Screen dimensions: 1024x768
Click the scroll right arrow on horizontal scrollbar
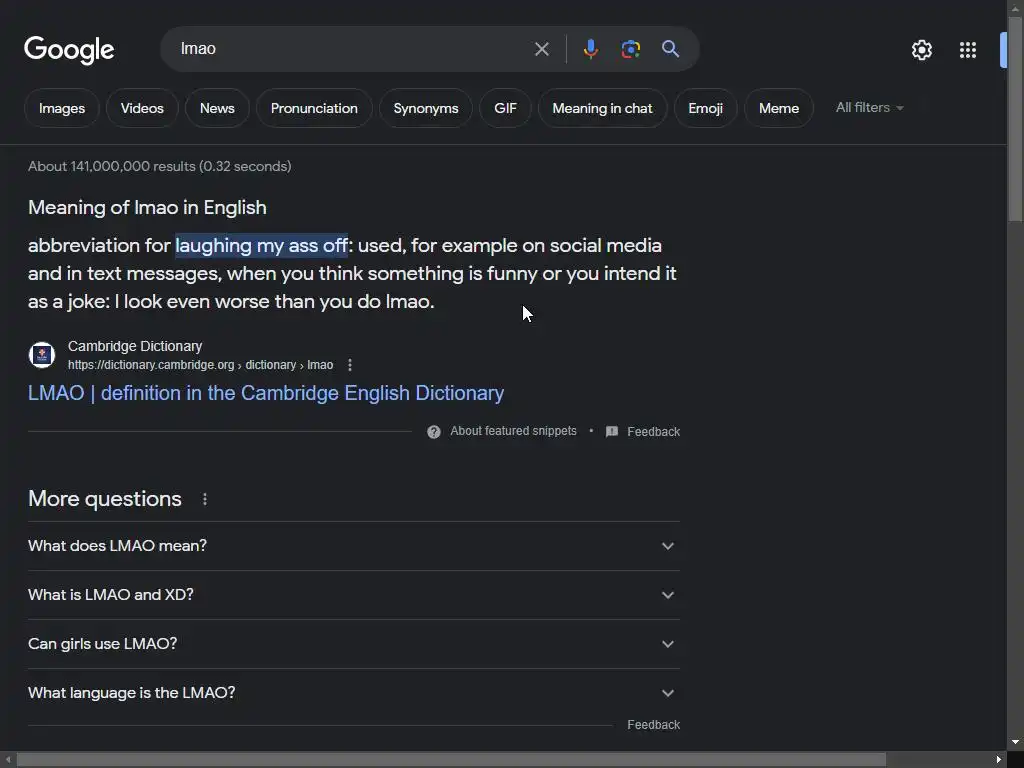click(999, 760)
